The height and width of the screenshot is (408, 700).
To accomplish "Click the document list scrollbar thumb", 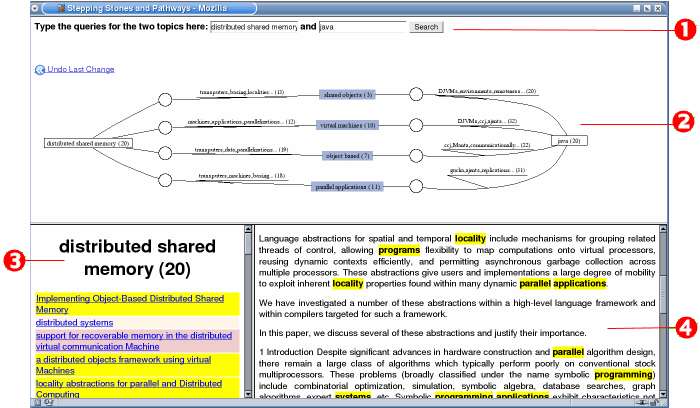I will coord(248,244).
